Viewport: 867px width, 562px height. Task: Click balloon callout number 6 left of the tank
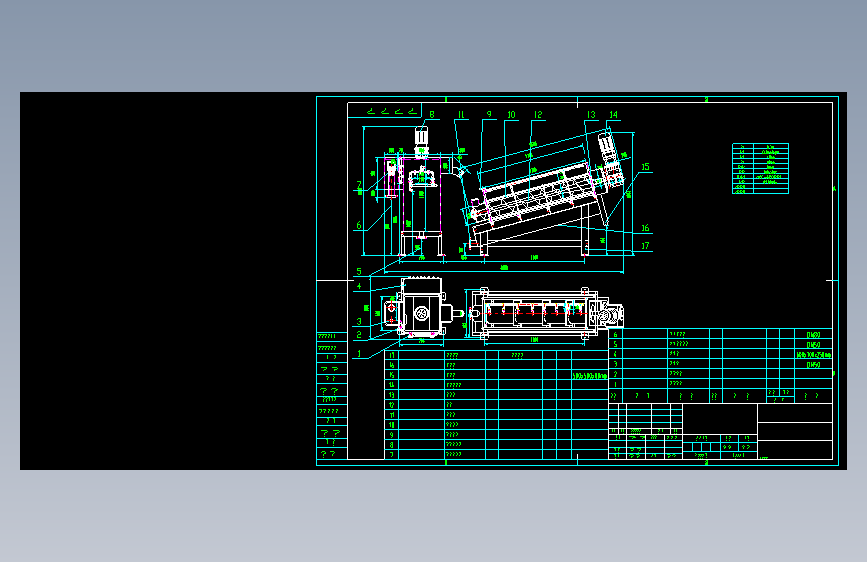(x=359, y=225)
